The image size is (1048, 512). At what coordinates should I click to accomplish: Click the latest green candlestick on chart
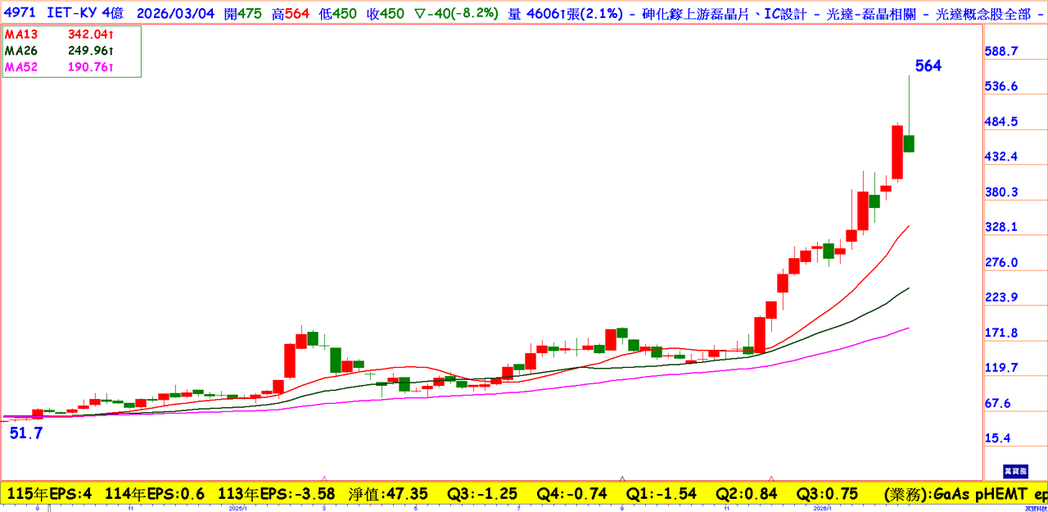pos(909,143)
